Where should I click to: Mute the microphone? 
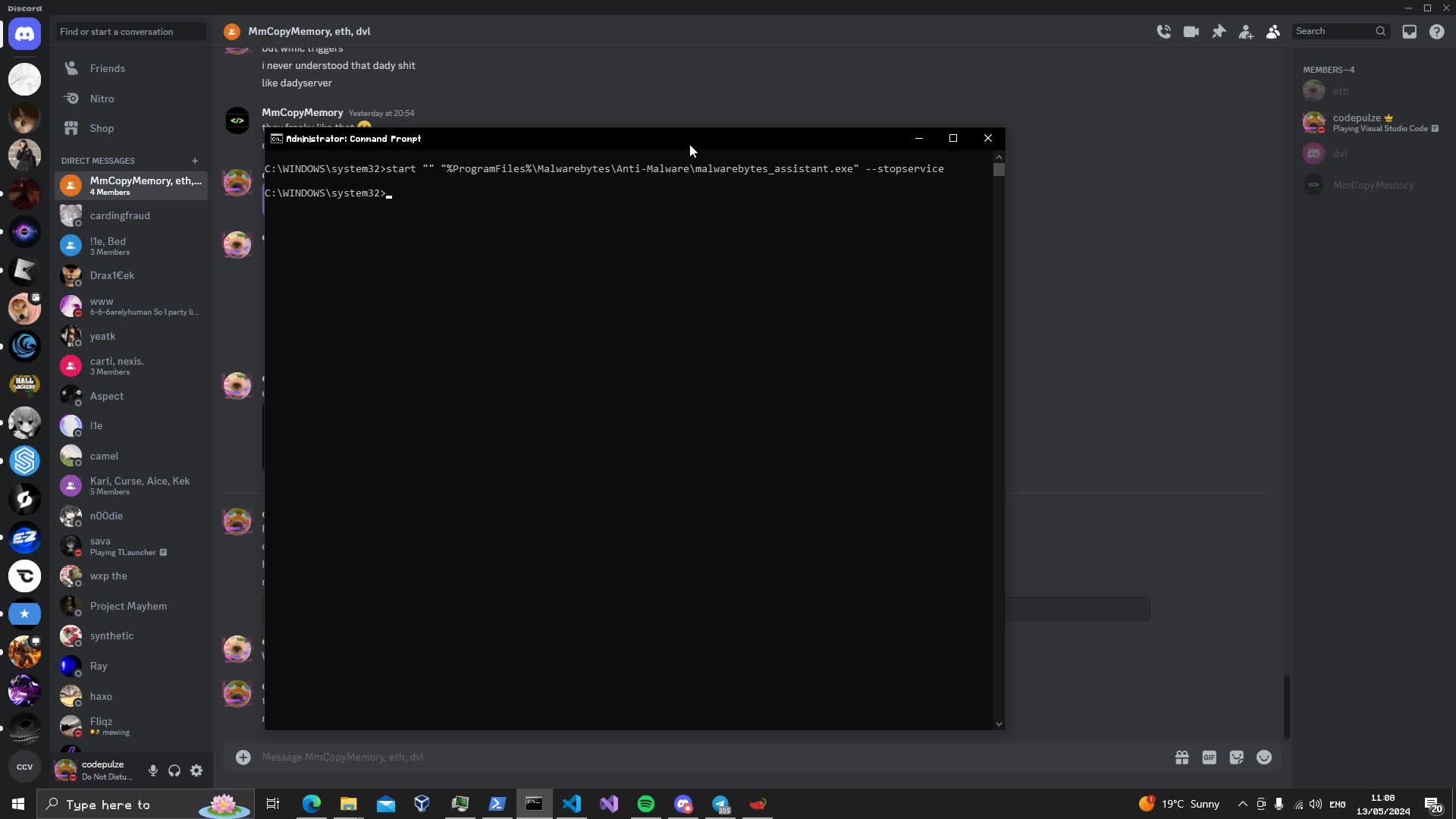153,770
